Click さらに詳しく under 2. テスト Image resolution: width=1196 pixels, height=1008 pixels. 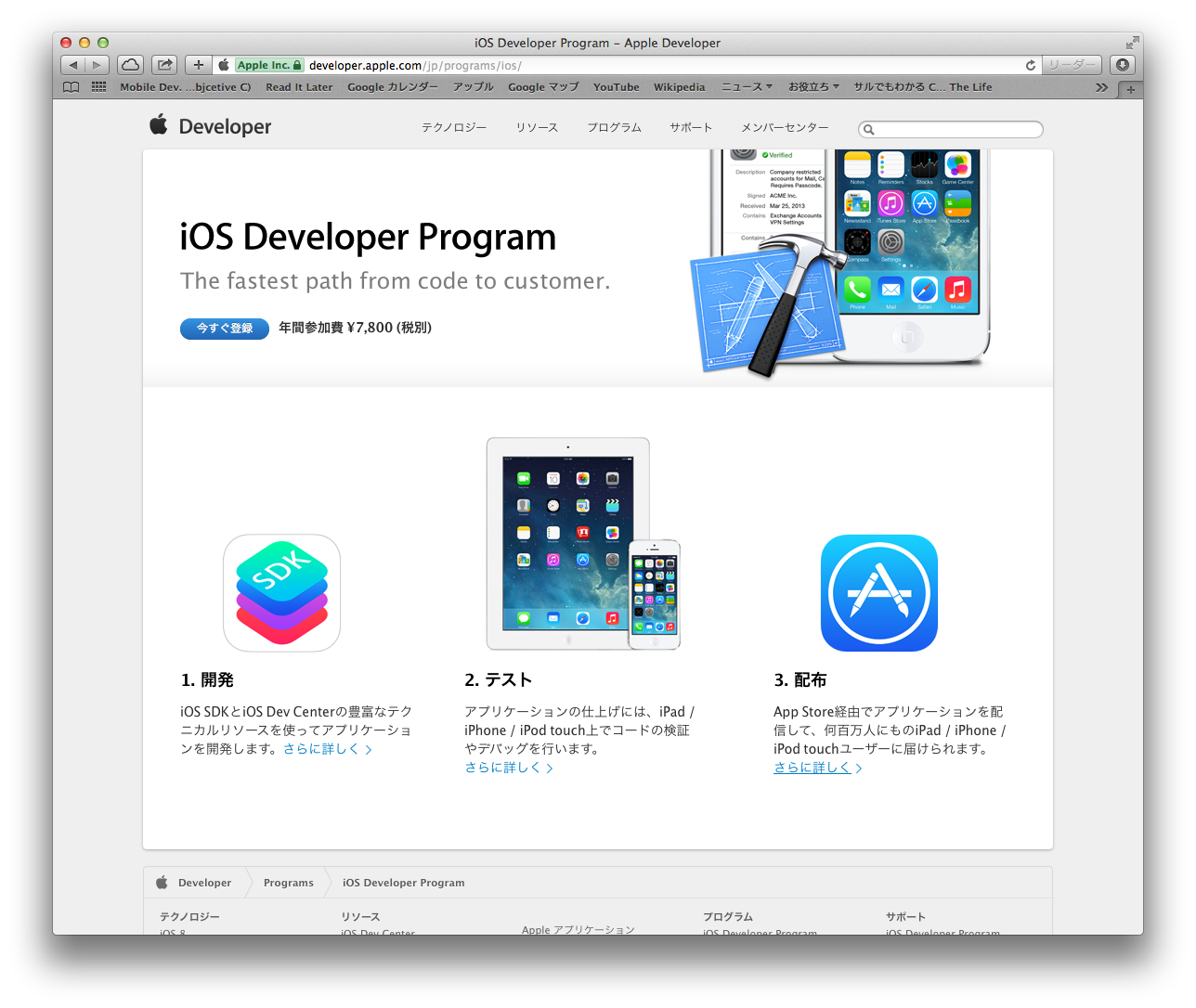click(509, 768)
